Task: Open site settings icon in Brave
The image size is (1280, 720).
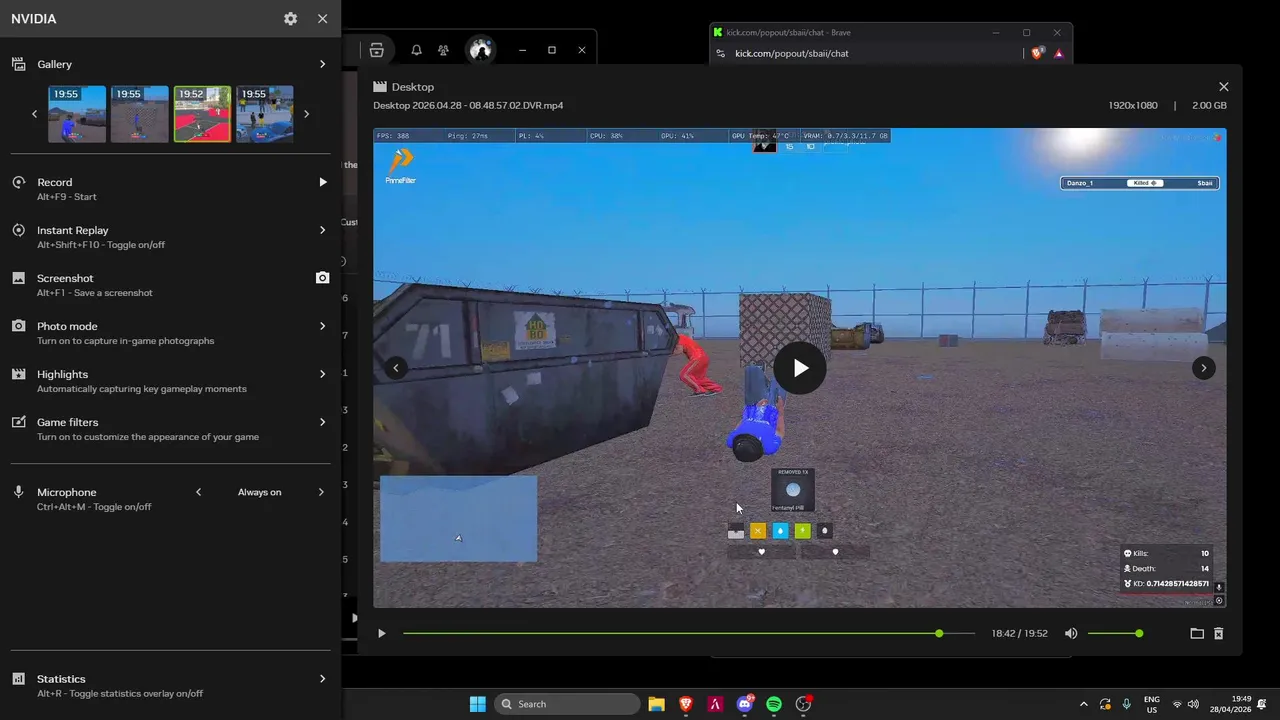Action: click(x=721, y=53)
